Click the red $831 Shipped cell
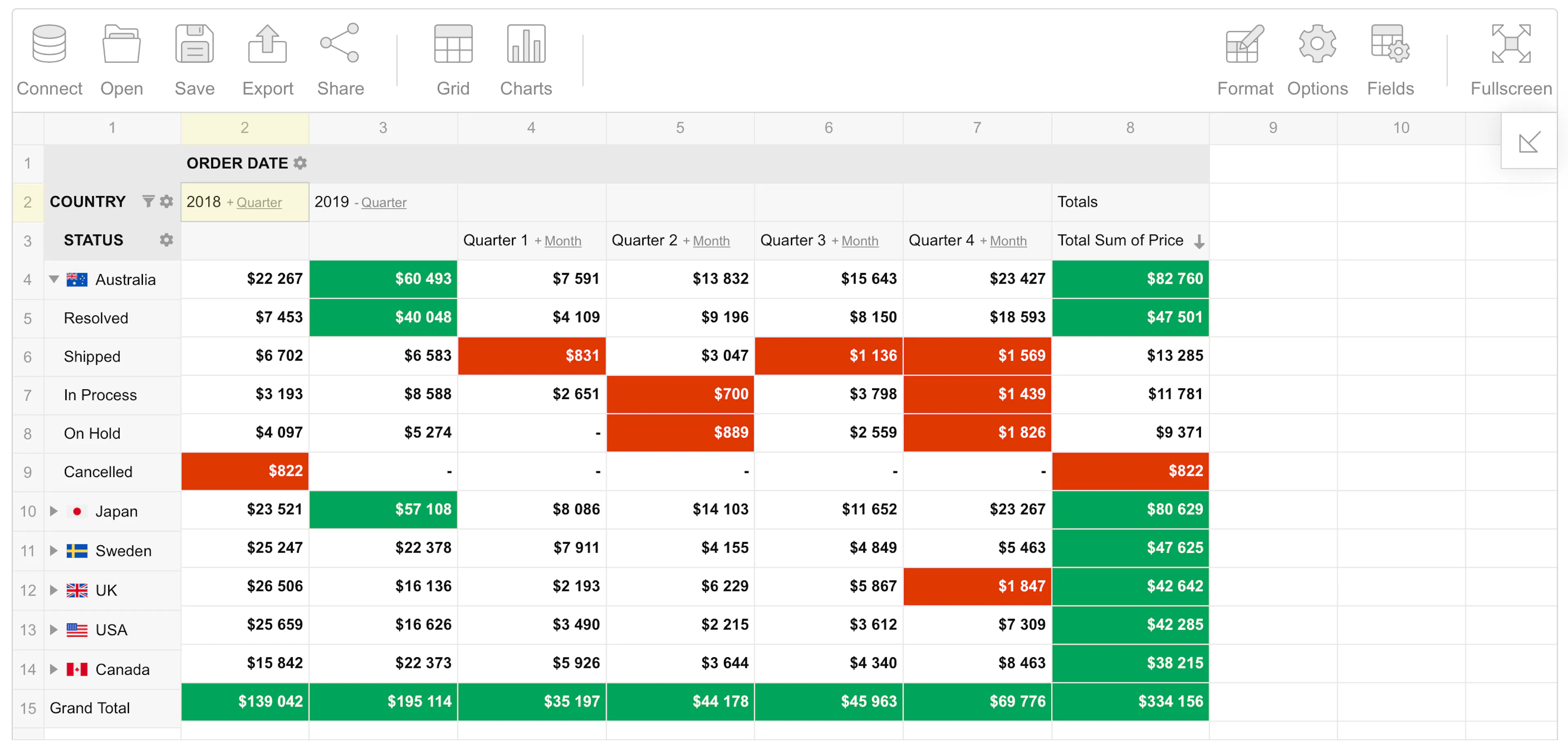This screenshot has width=1568, height=754. tap(532, 356)
